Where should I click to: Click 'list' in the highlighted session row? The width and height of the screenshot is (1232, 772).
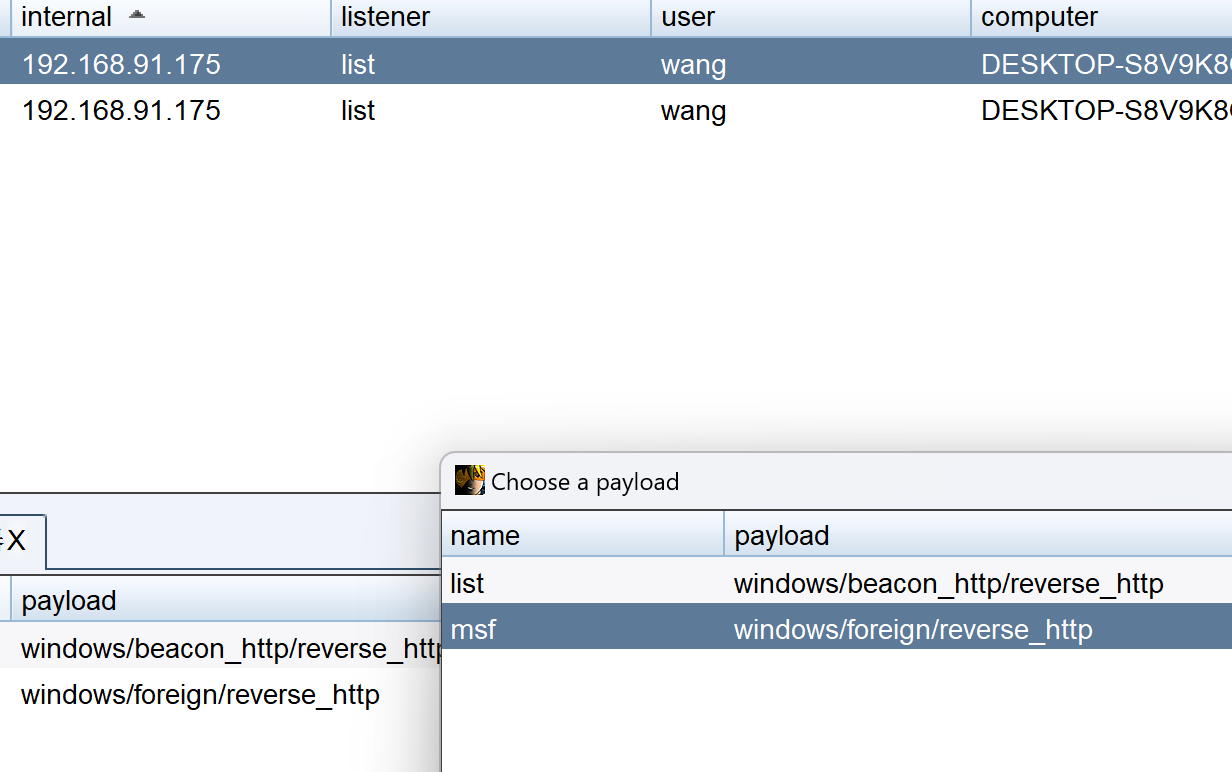(x=358, y=64)
